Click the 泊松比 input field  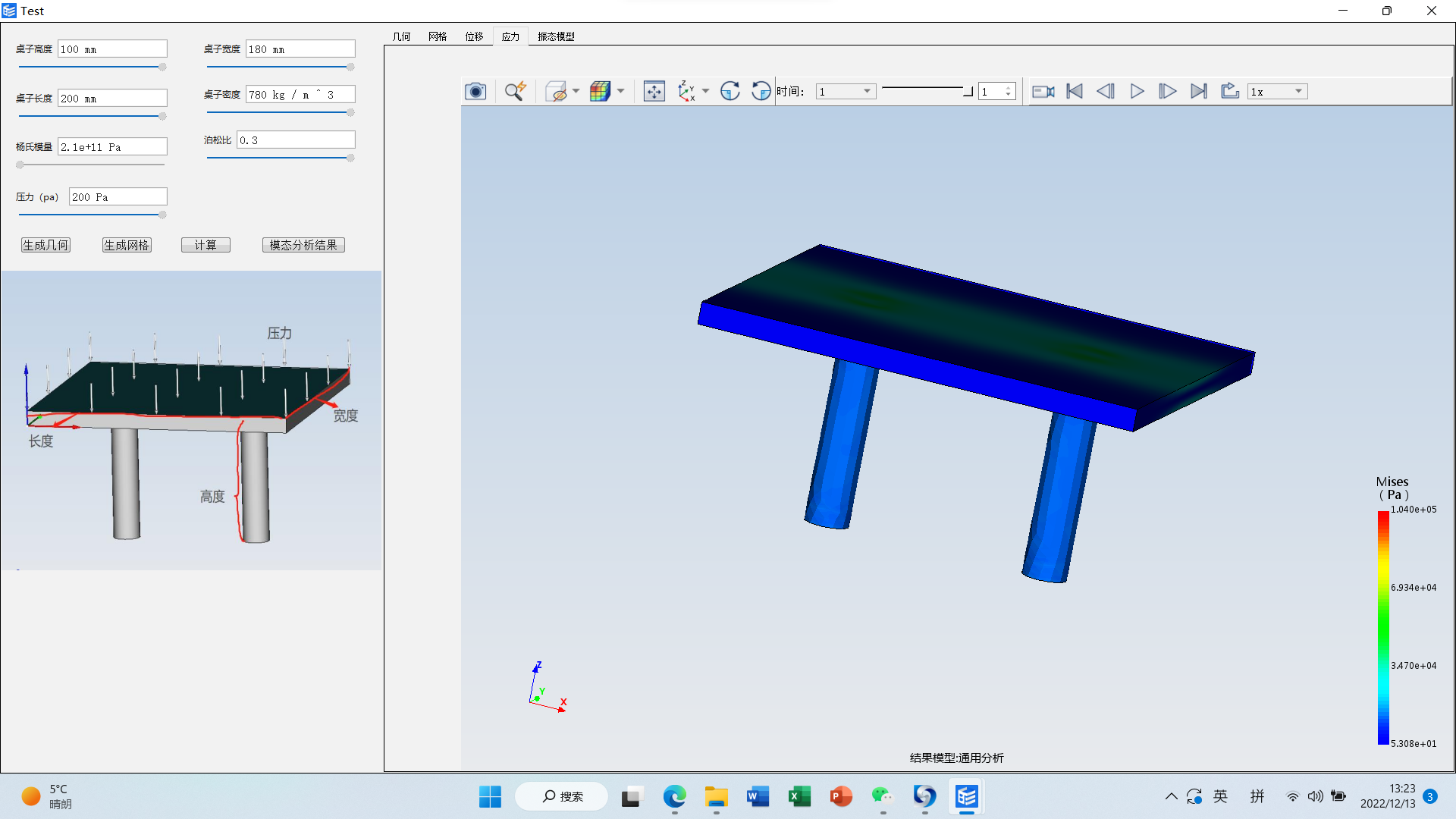tap(296, 140)
